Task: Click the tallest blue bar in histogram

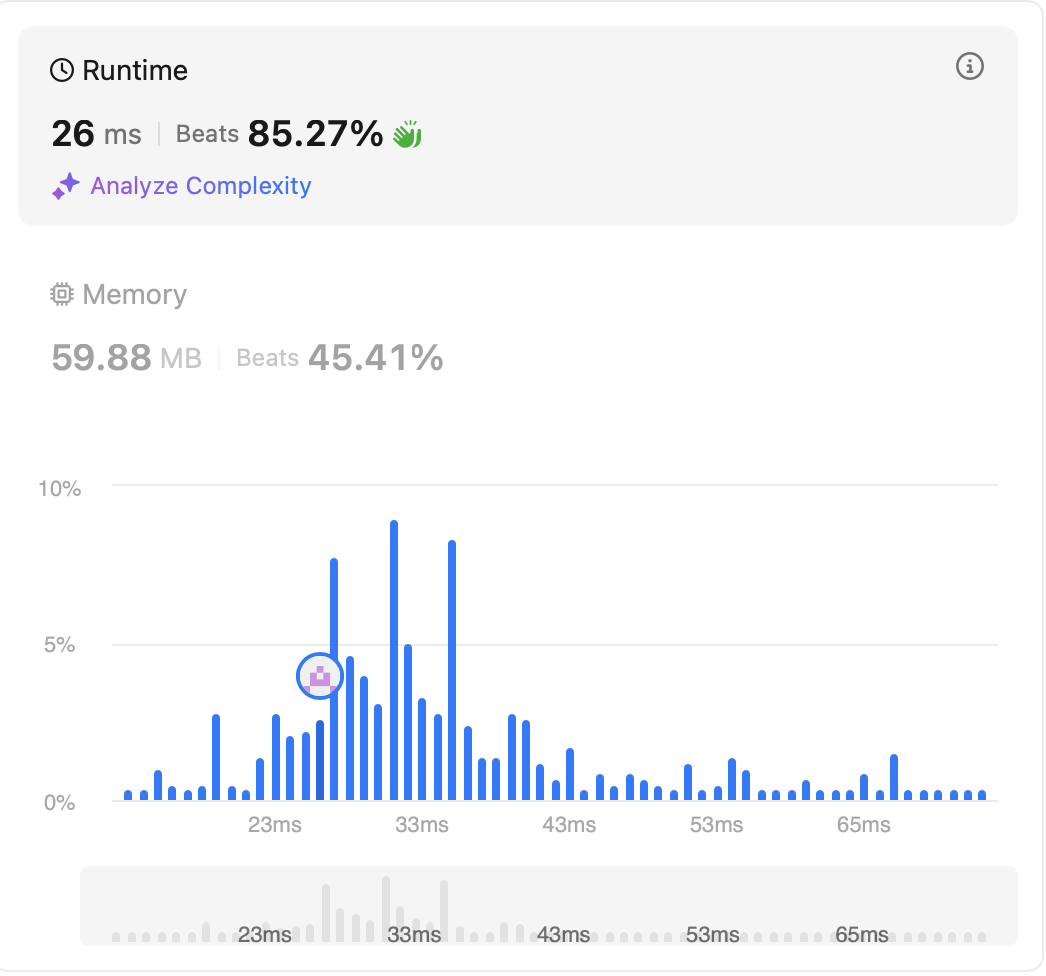Action: [394, 660]
